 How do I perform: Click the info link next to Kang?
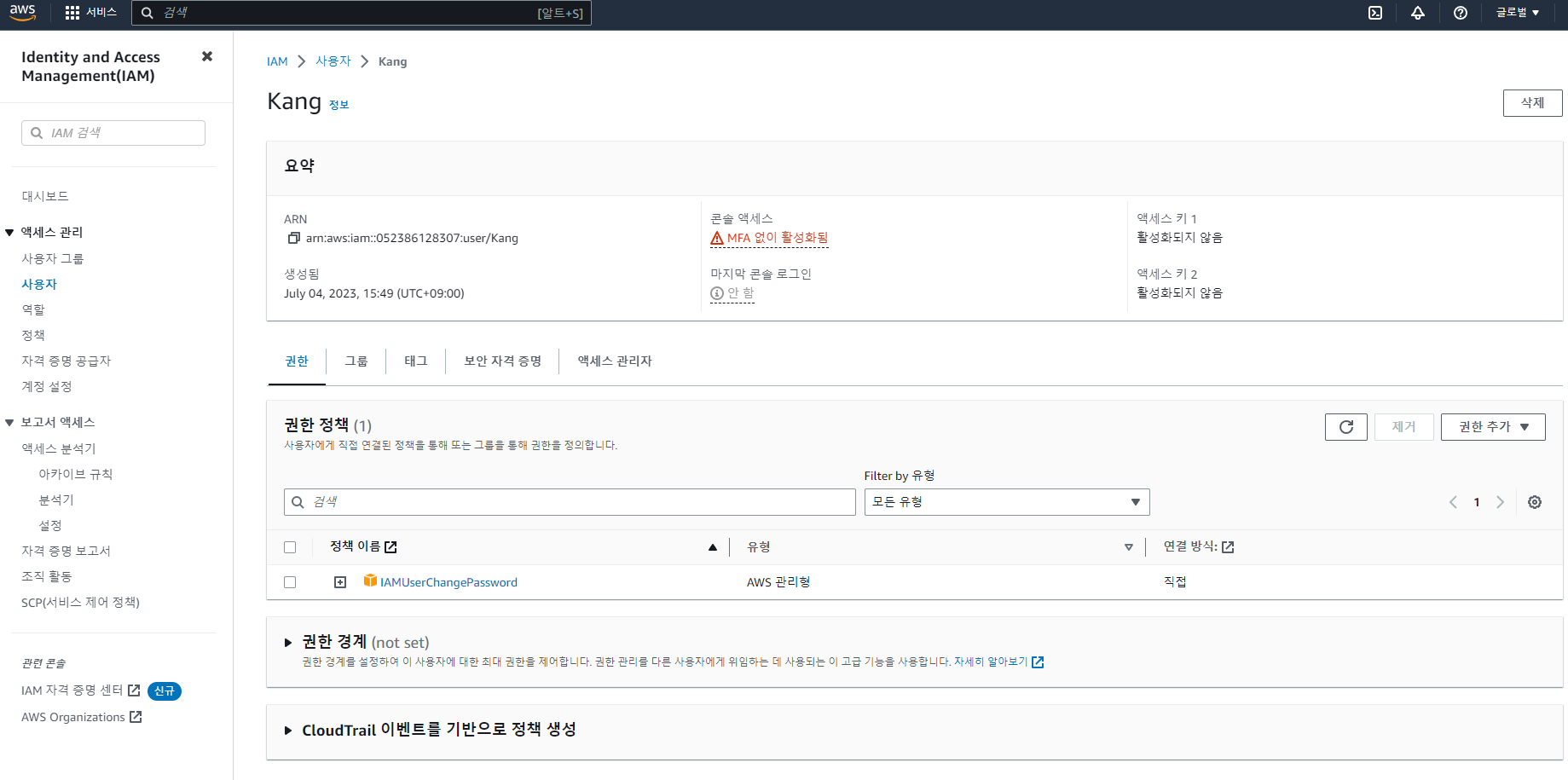[x=339, y=105]
